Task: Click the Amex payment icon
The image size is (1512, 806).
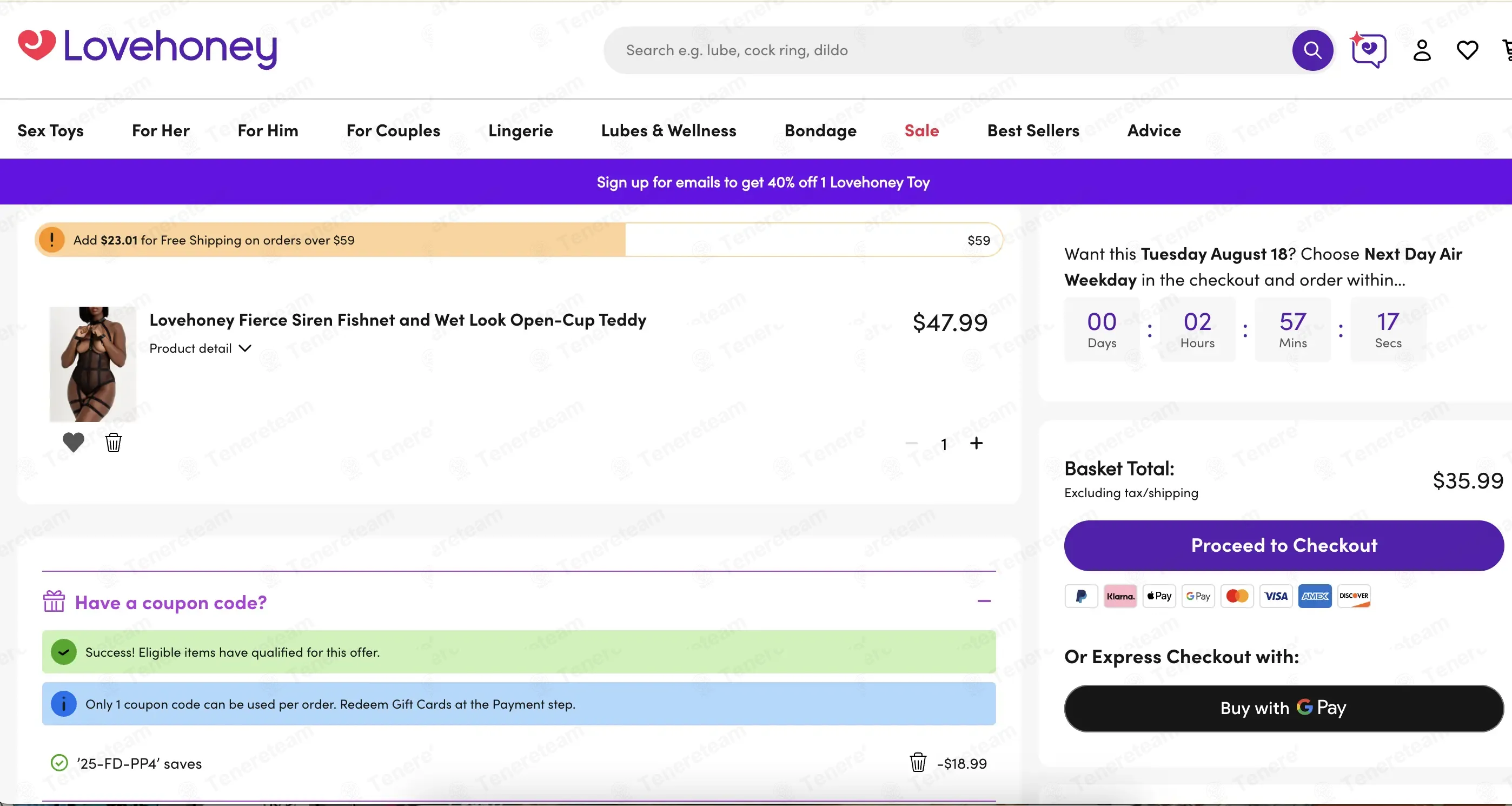Action: coord(1315,596)
